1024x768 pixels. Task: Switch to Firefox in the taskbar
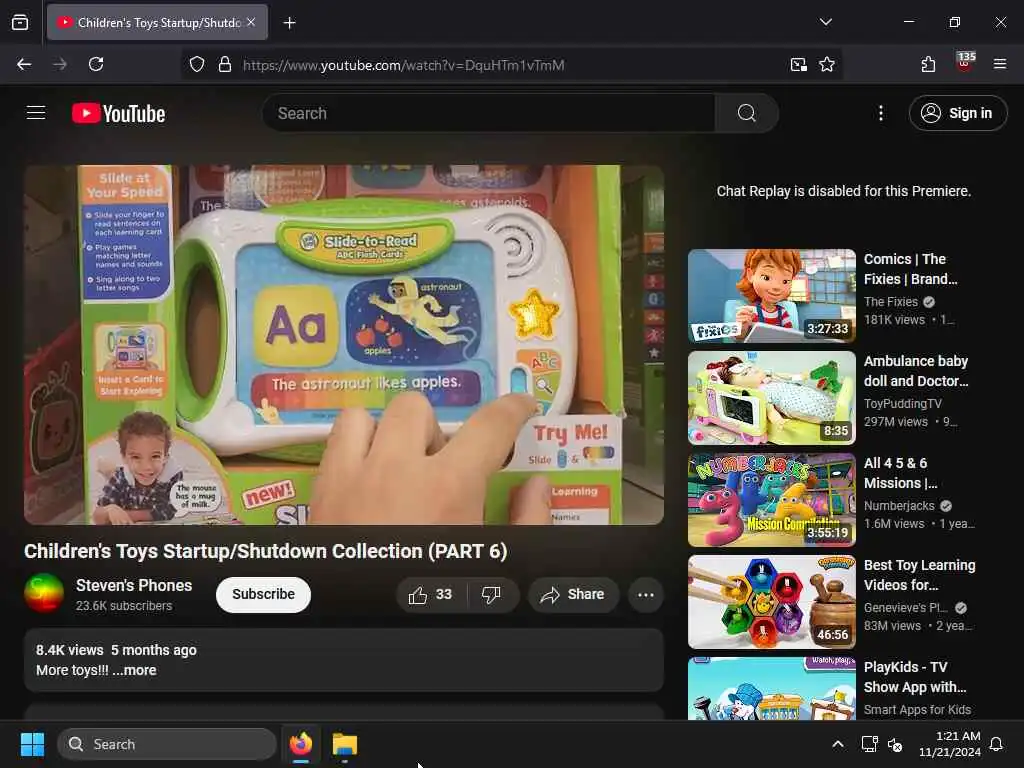pos(301,744)
